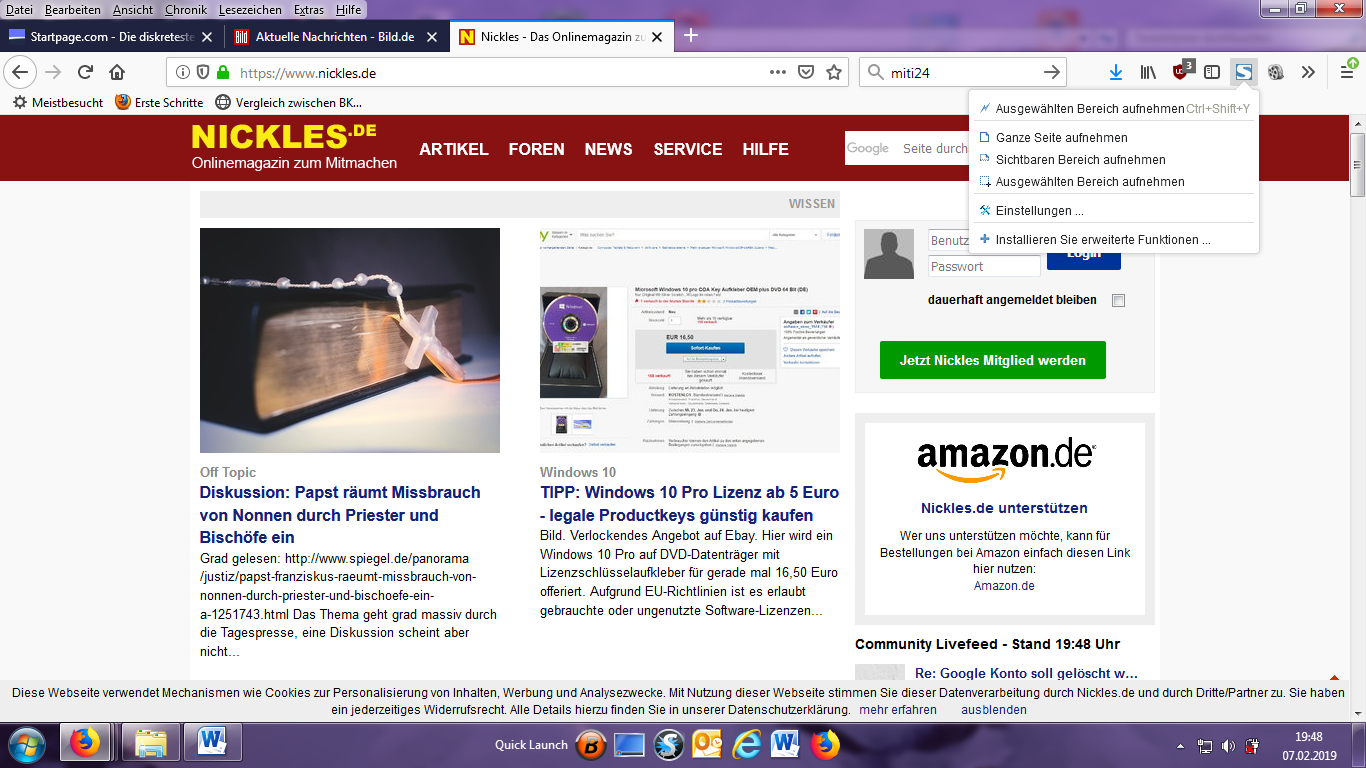This screenshot has height=768, width=1366.
Task: Open the Firefox hamburger menu
Action: click(1347, 72)
